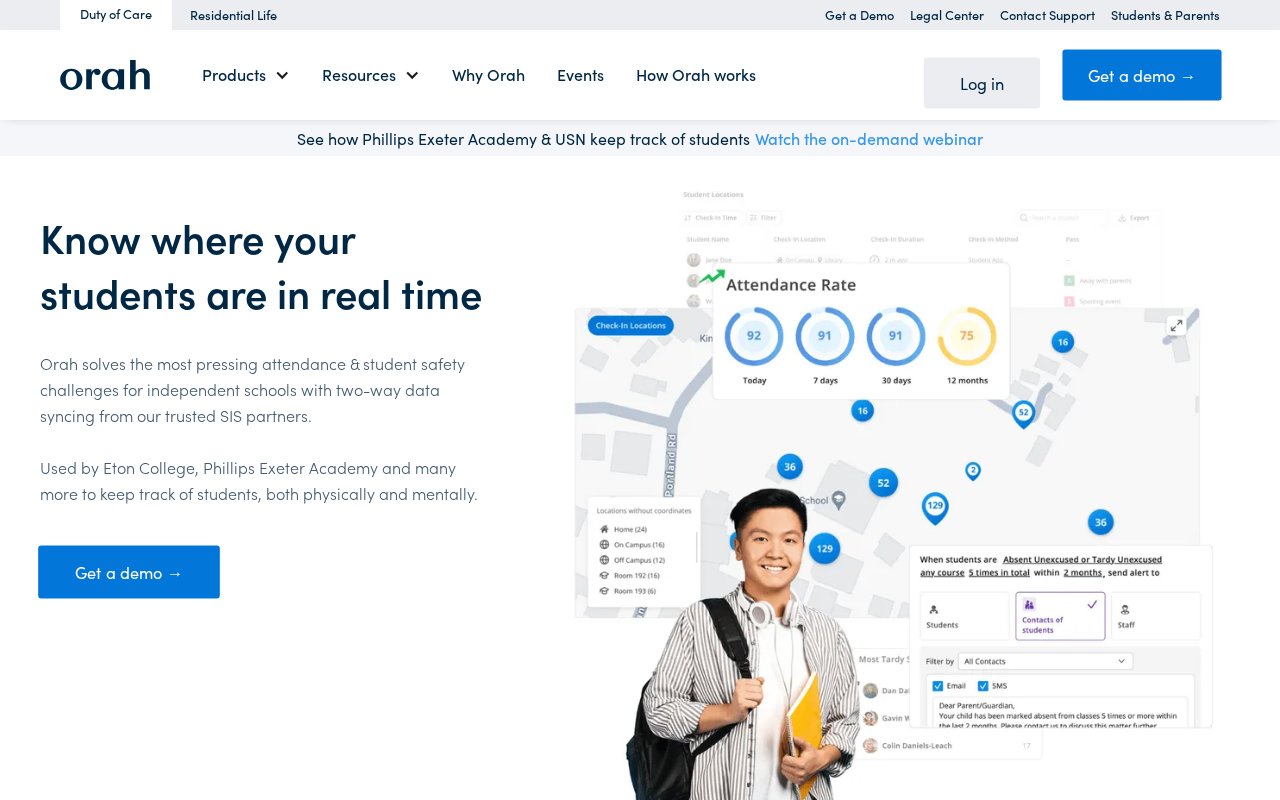The image size is (1280, 800).
Task: Click the avatar next to Gavin
Action: coord(870,718)
